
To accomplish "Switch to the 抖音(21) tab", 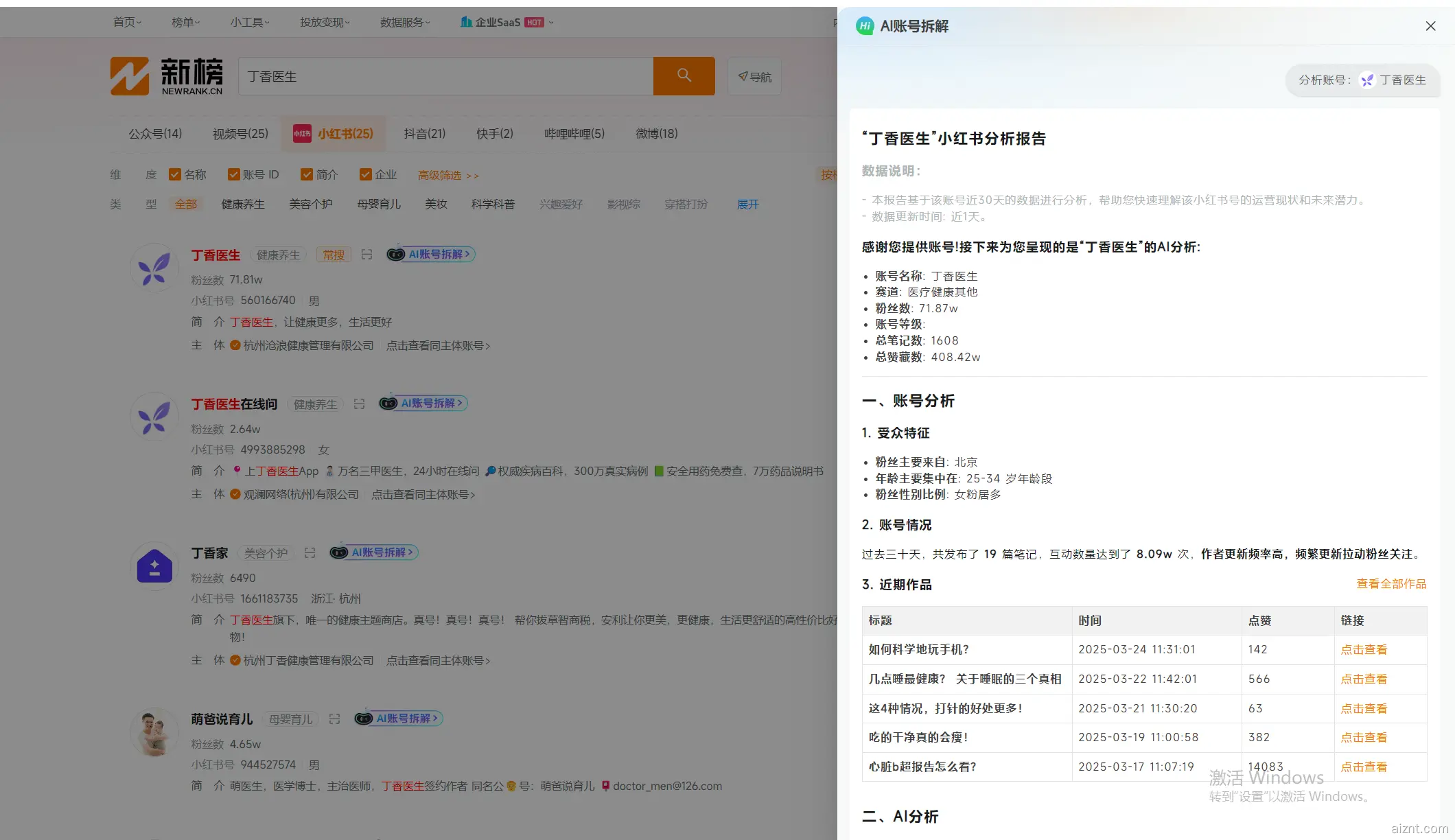I will point(424,134).
